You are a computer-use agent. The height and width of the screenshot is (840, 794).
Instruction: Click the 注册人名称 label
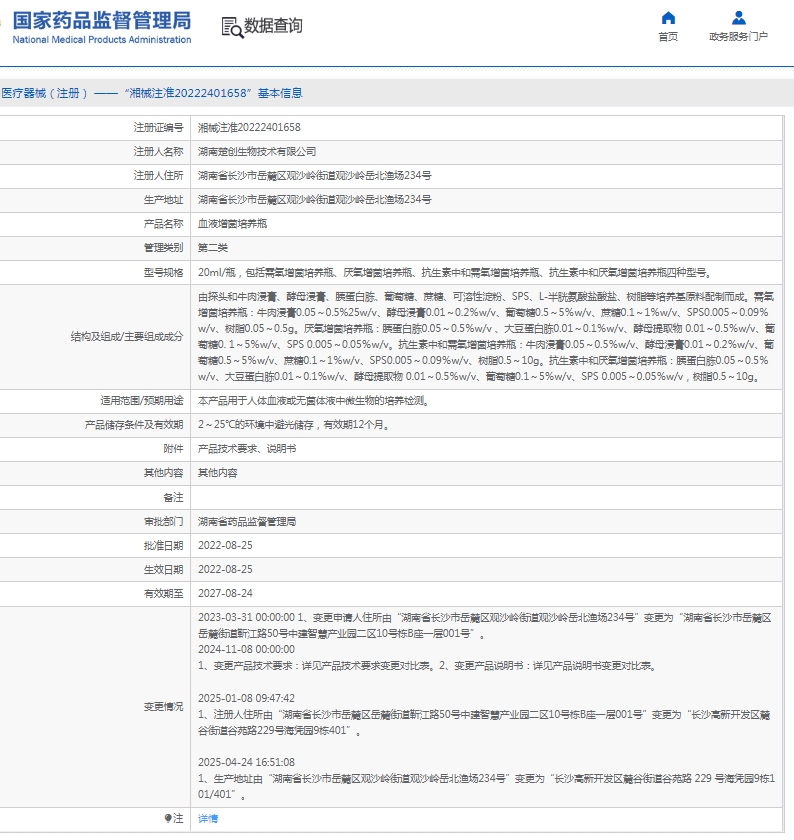(158, 152)
